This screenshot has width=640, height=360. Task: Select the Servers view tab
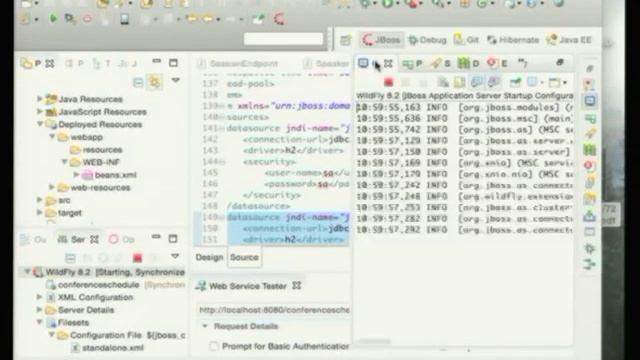[x=78, y=239]
